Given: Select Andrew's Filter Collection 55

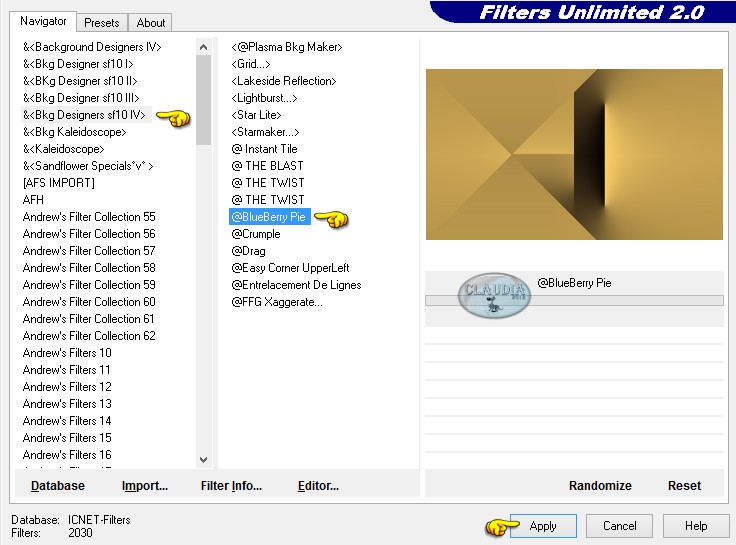Looking at the screenshot, I should 89,217.
